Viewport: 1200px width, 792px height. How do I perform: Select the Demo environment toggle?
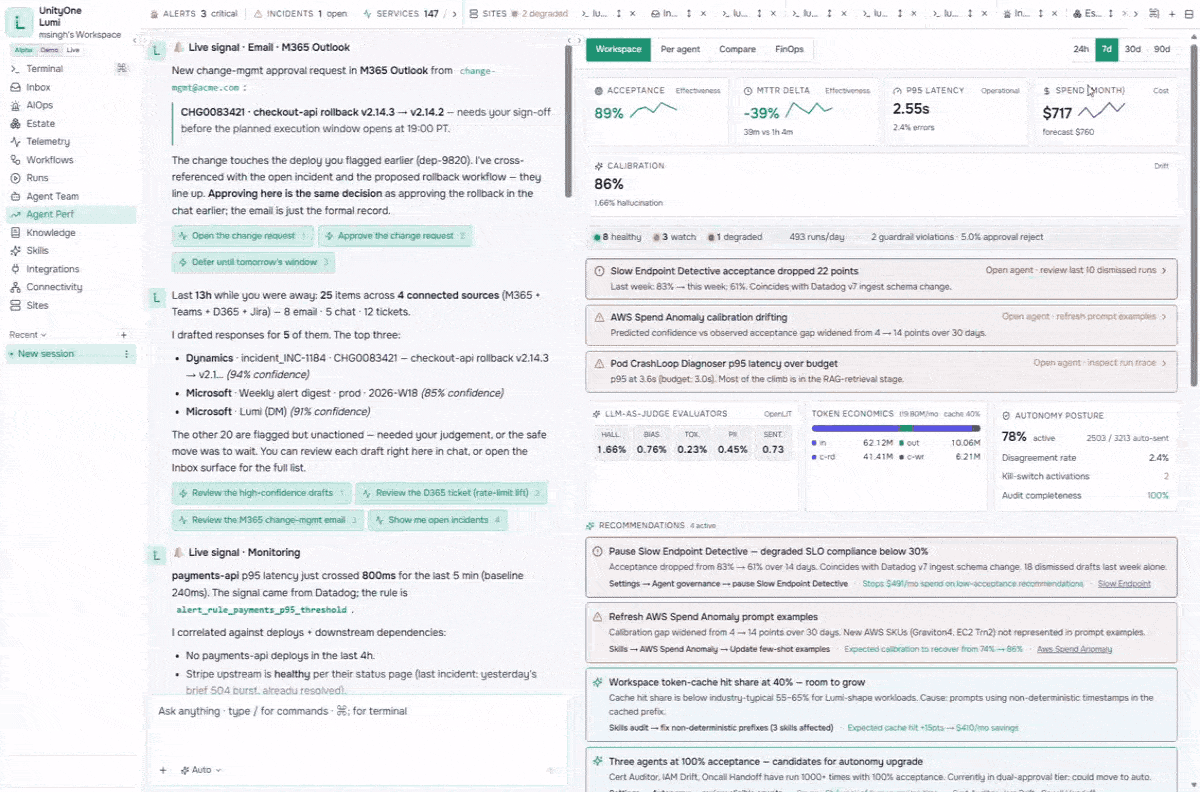click(48, 50)
